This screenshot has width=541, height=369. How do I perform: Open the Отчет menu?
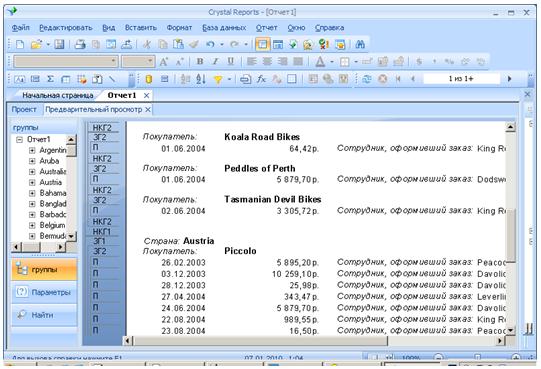pos(266,28)
